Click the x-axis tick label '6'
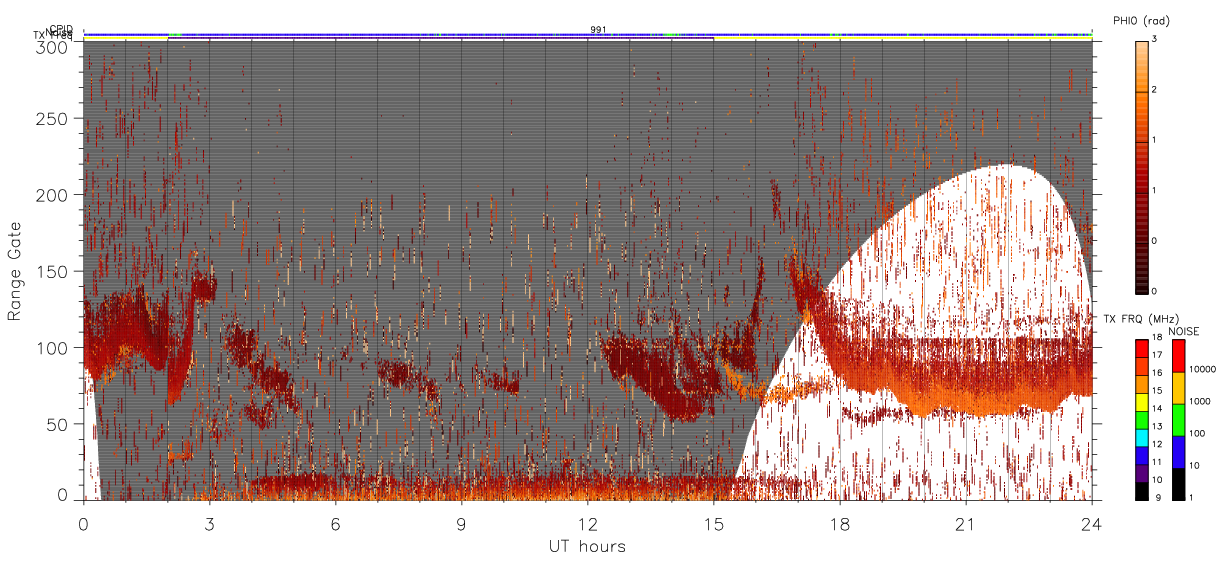Viewport: 1228px width, 567px height. click(336, 524)
